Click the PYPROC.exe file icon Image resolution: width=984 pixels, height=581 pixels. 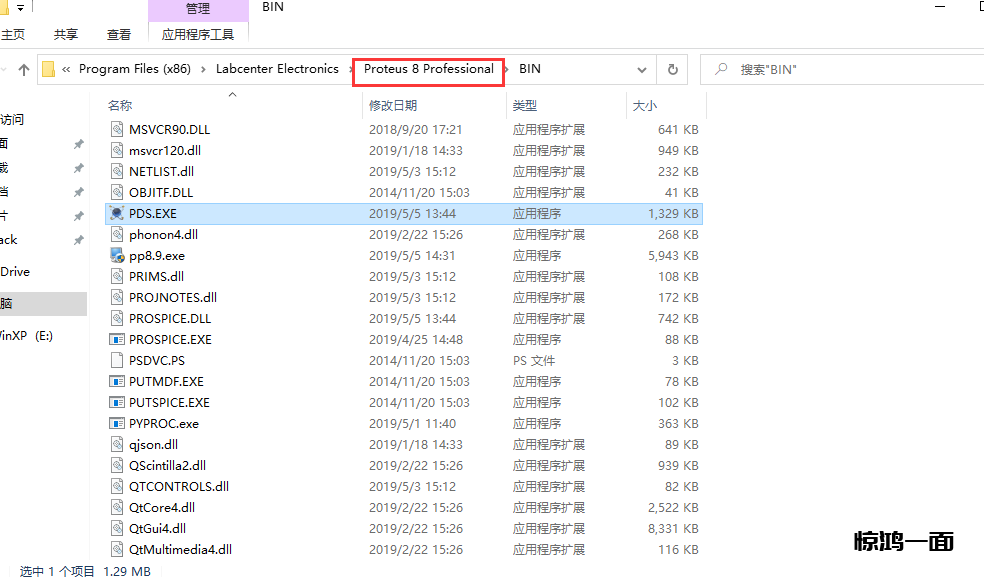117,424
